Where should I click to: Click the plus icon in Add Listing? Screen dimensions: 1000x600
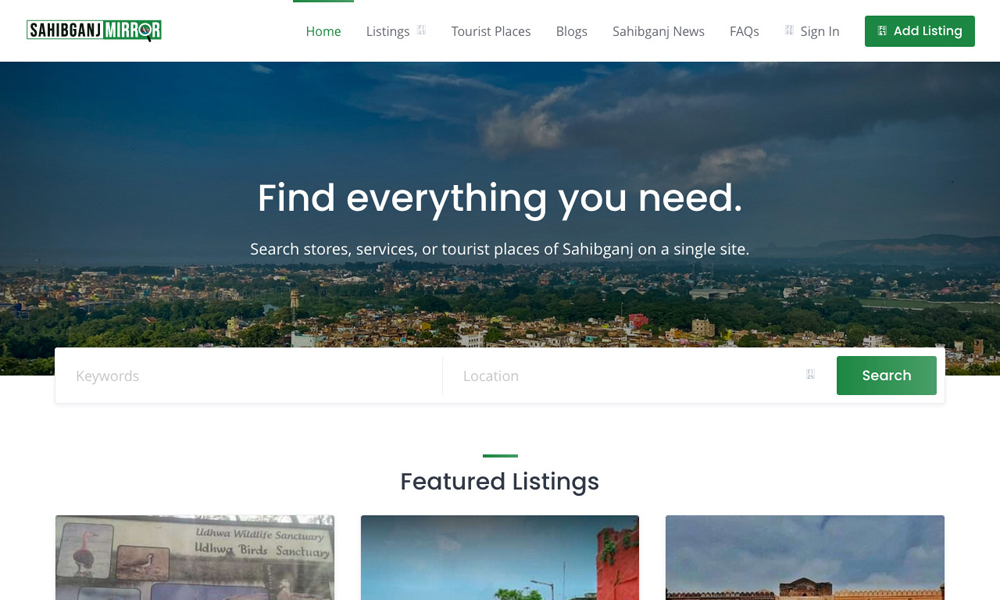[882, 31]
